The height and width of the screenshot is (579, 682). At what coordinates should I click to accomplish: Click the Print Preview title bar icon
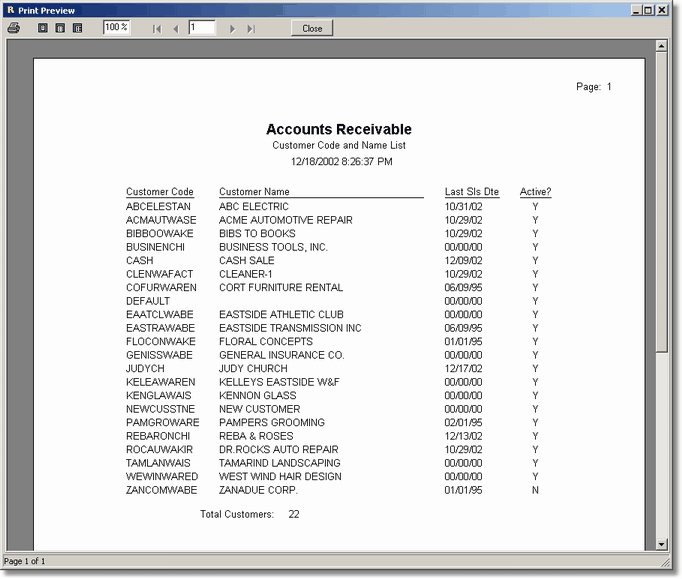pos(11,10)
